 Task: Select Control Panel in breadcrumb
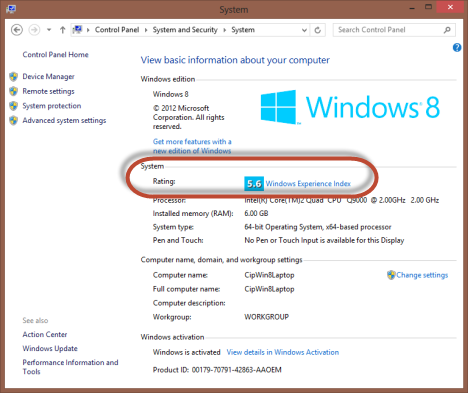117,30
